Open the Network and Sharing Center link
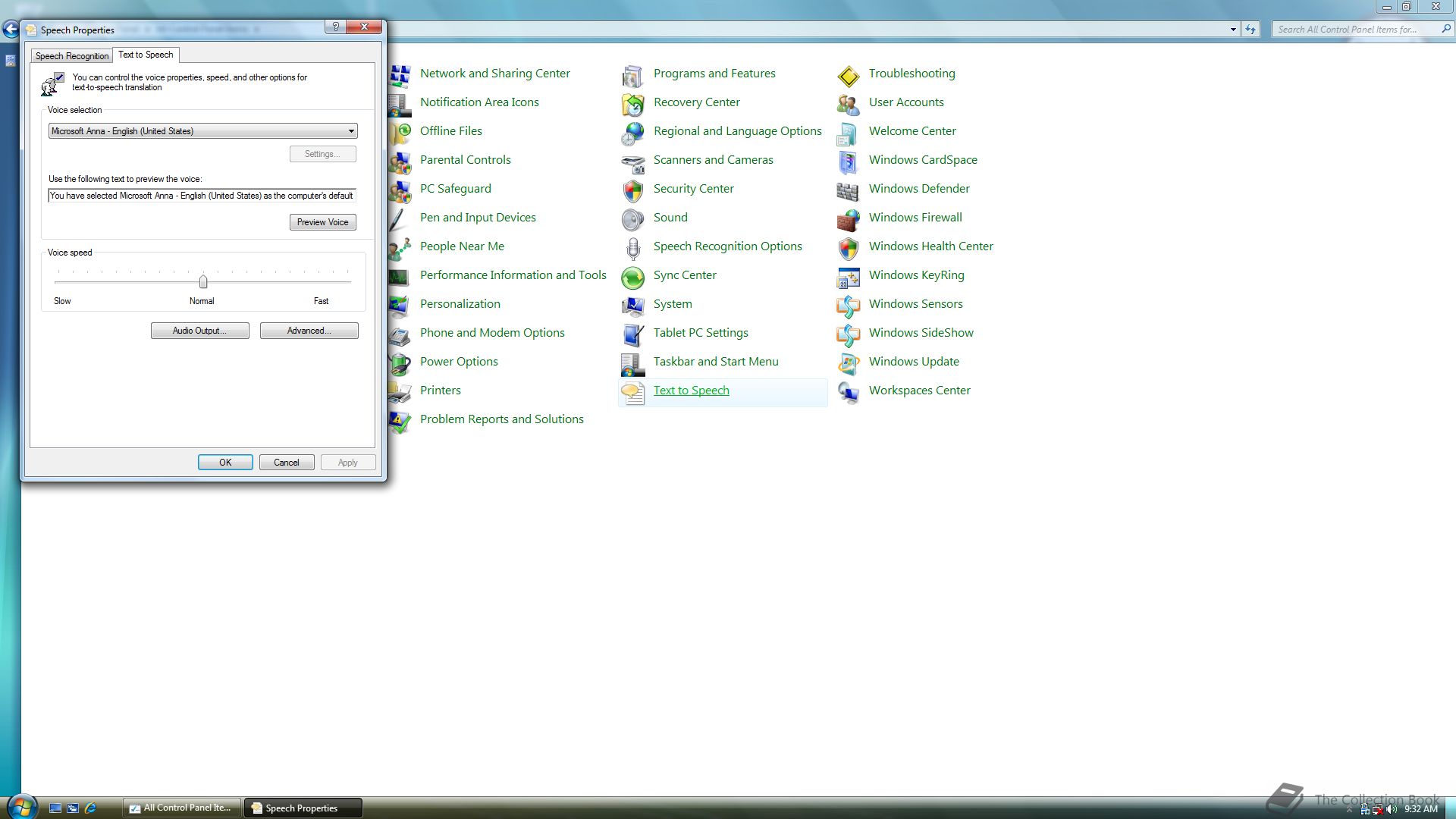Viewport: 1456px width, 819px height. point(495,74)
